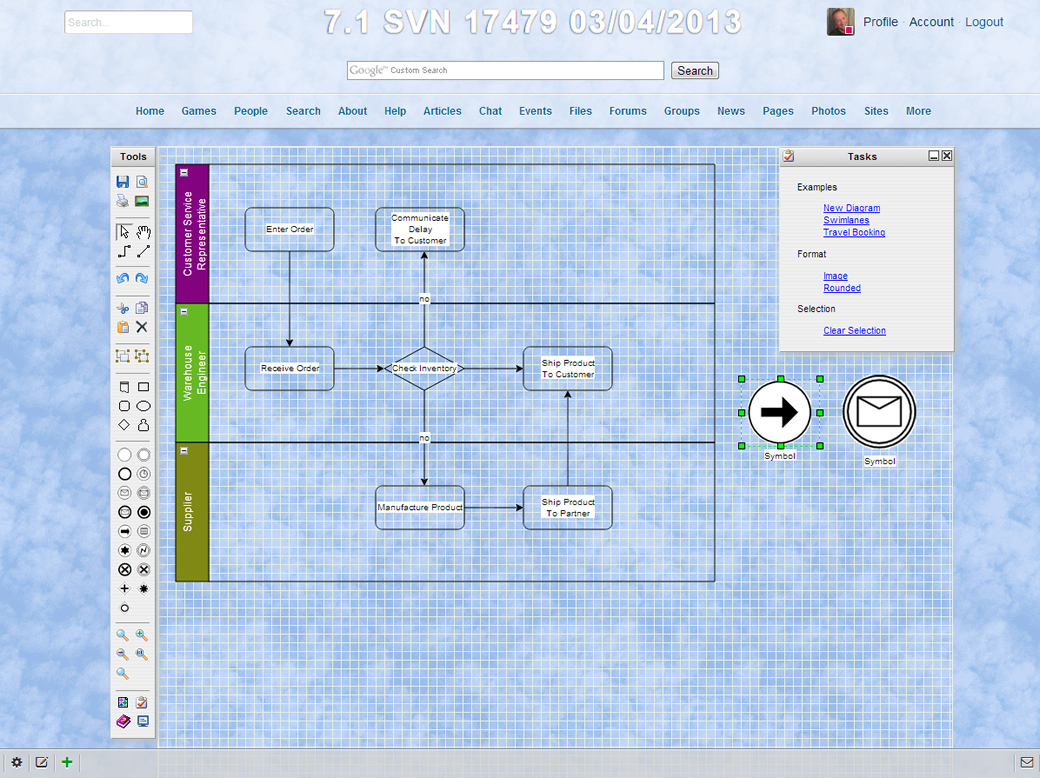Click the Clear Selection link
The image size is (1040, 778).
coord(854,331)
